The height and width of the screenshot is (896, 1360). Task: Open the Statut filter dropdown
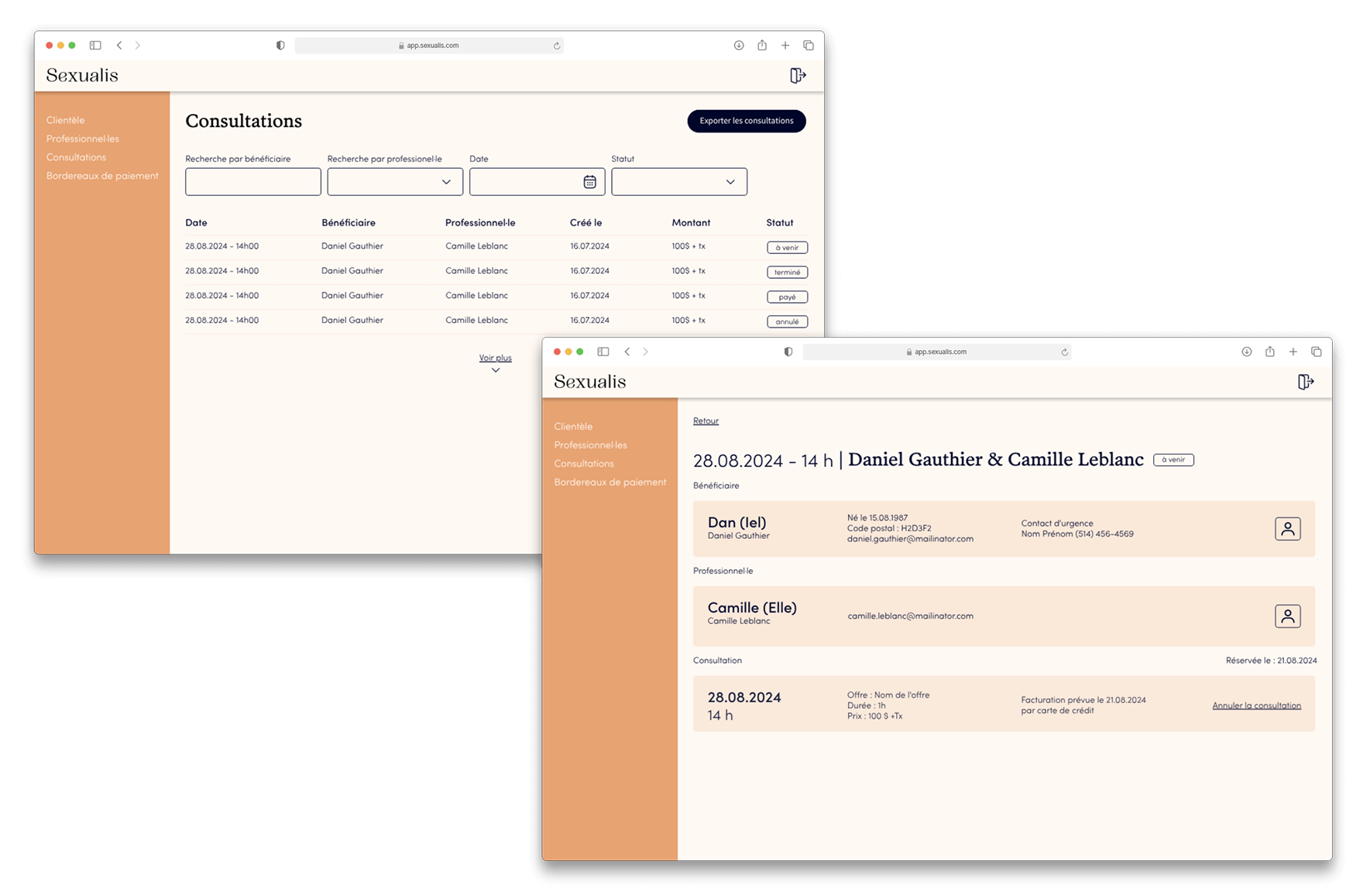(678, 182)
